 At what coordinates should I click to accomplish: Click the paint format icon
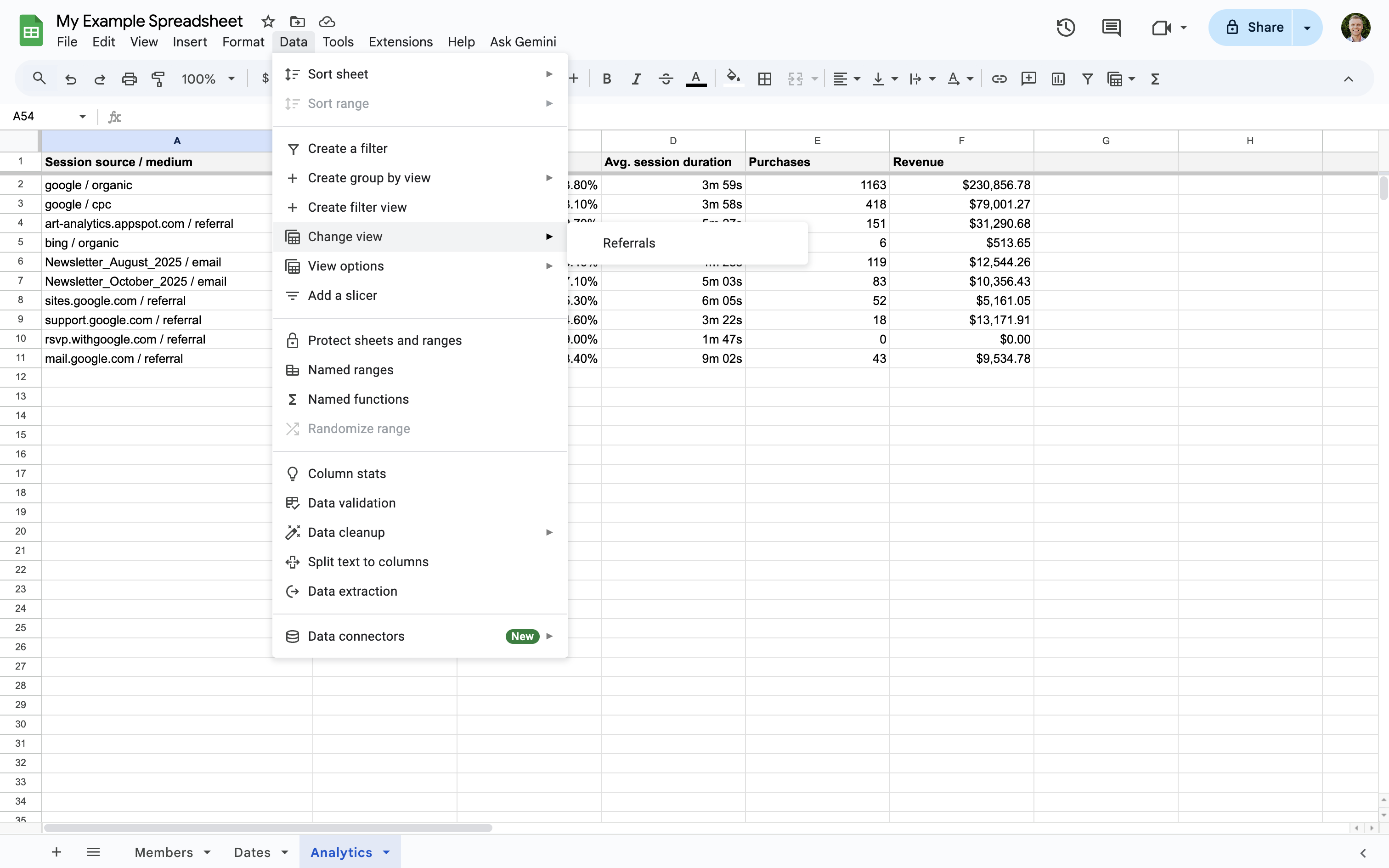[158, 79]
